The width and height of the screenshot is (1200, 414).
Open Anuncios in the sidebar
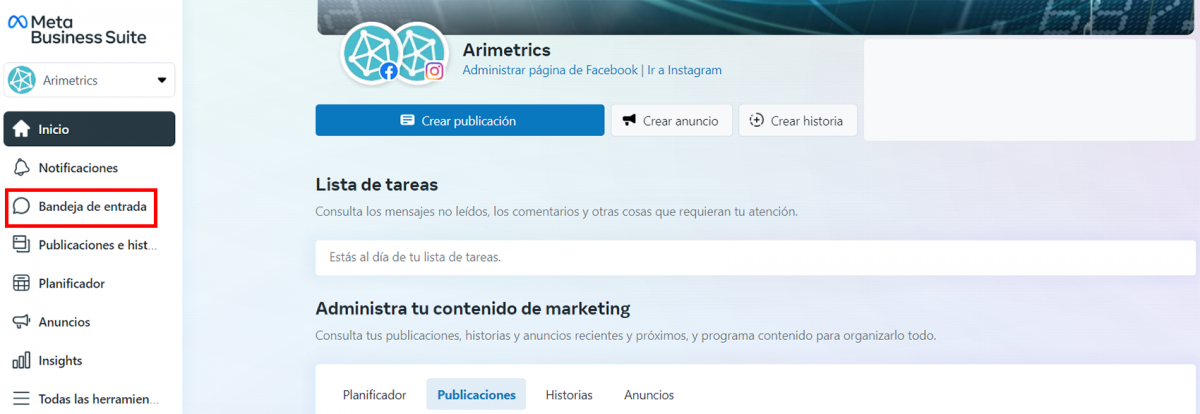(90, 322)
